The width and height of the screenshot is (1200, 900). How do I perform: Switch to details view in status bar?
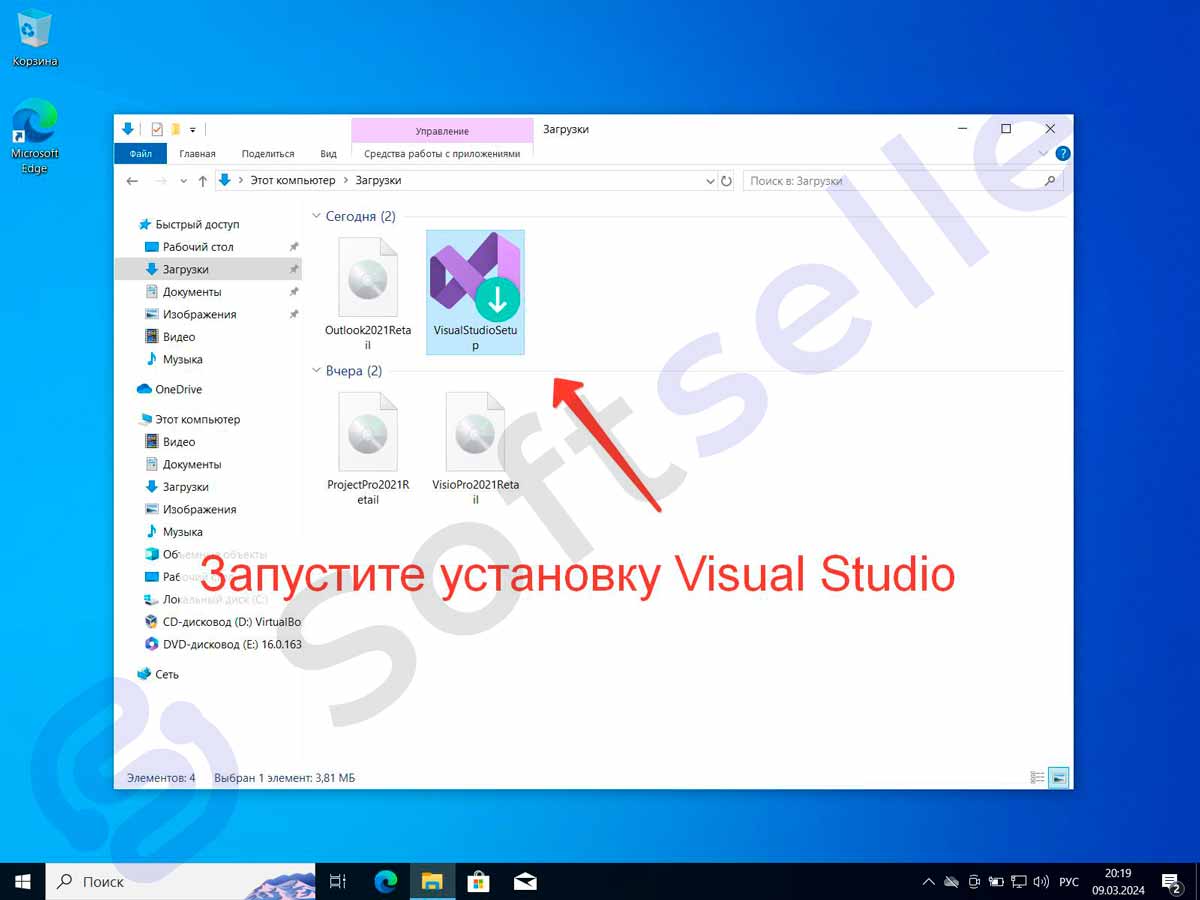click(x=1037, y=777)
